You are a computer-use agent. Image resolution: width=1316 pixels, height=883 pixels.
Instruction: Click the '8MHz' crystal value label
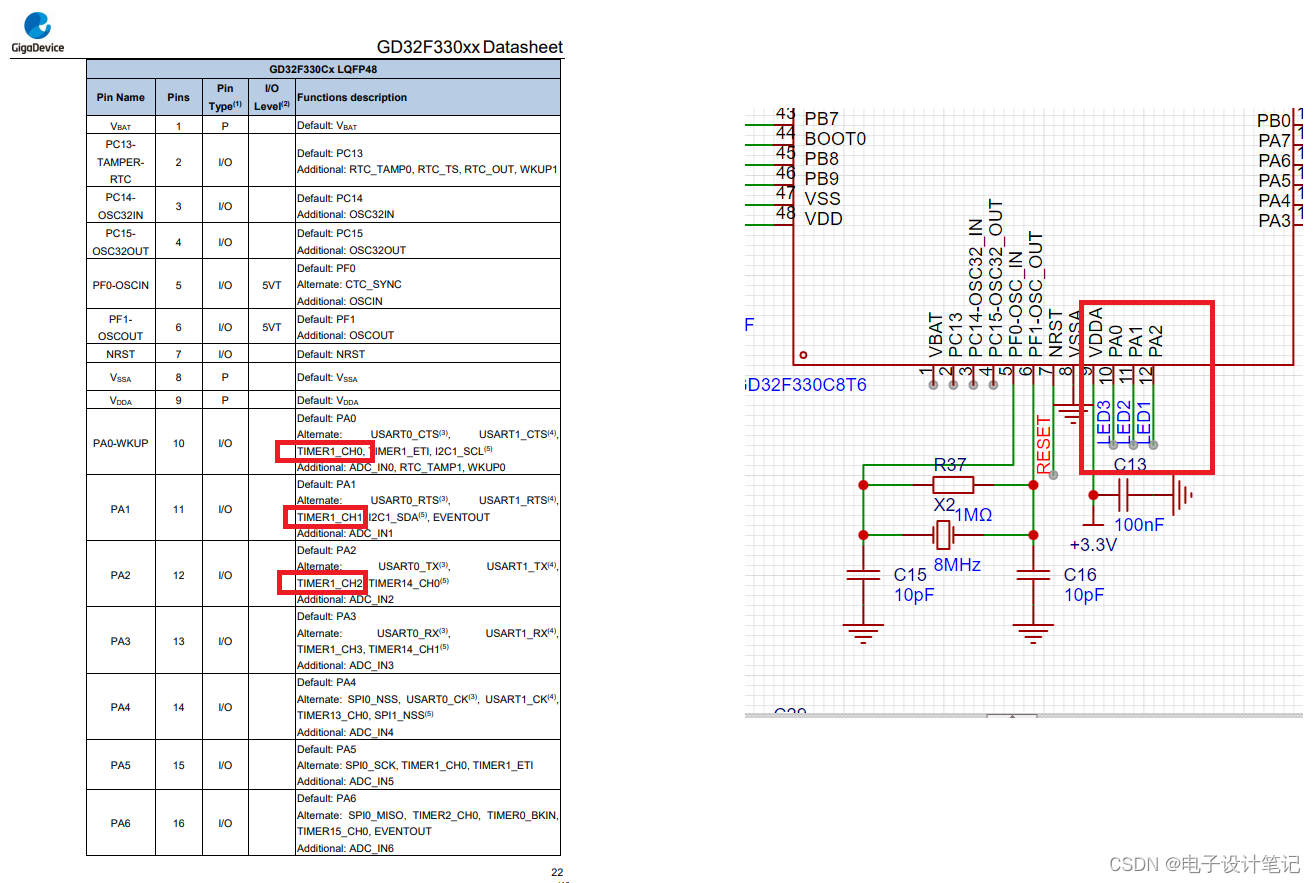click(957, 565)
